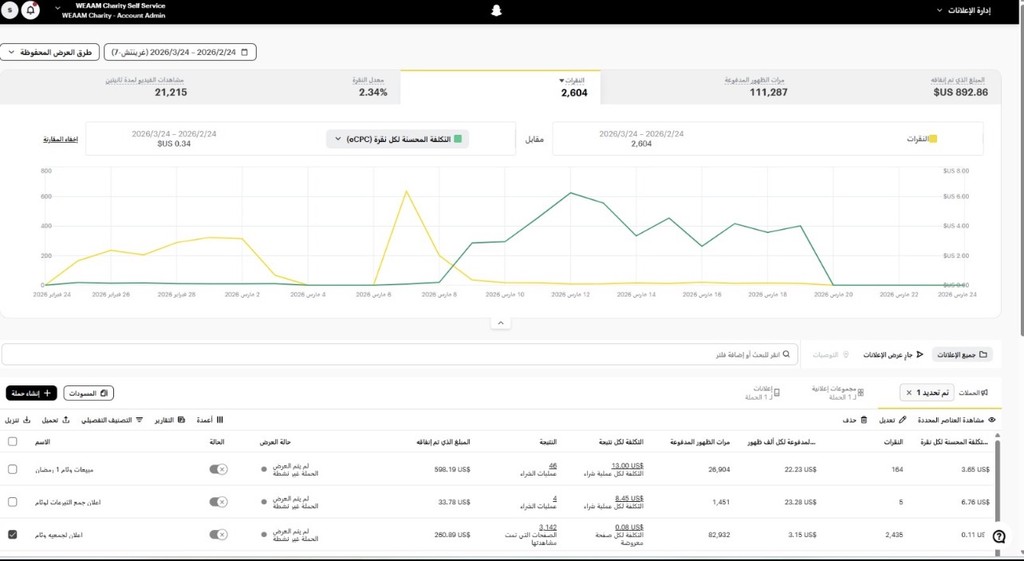Toggle status switch for مبيعات وئام 1 رمضان
Screen dimensions: 1024x561
coord(218,469)
